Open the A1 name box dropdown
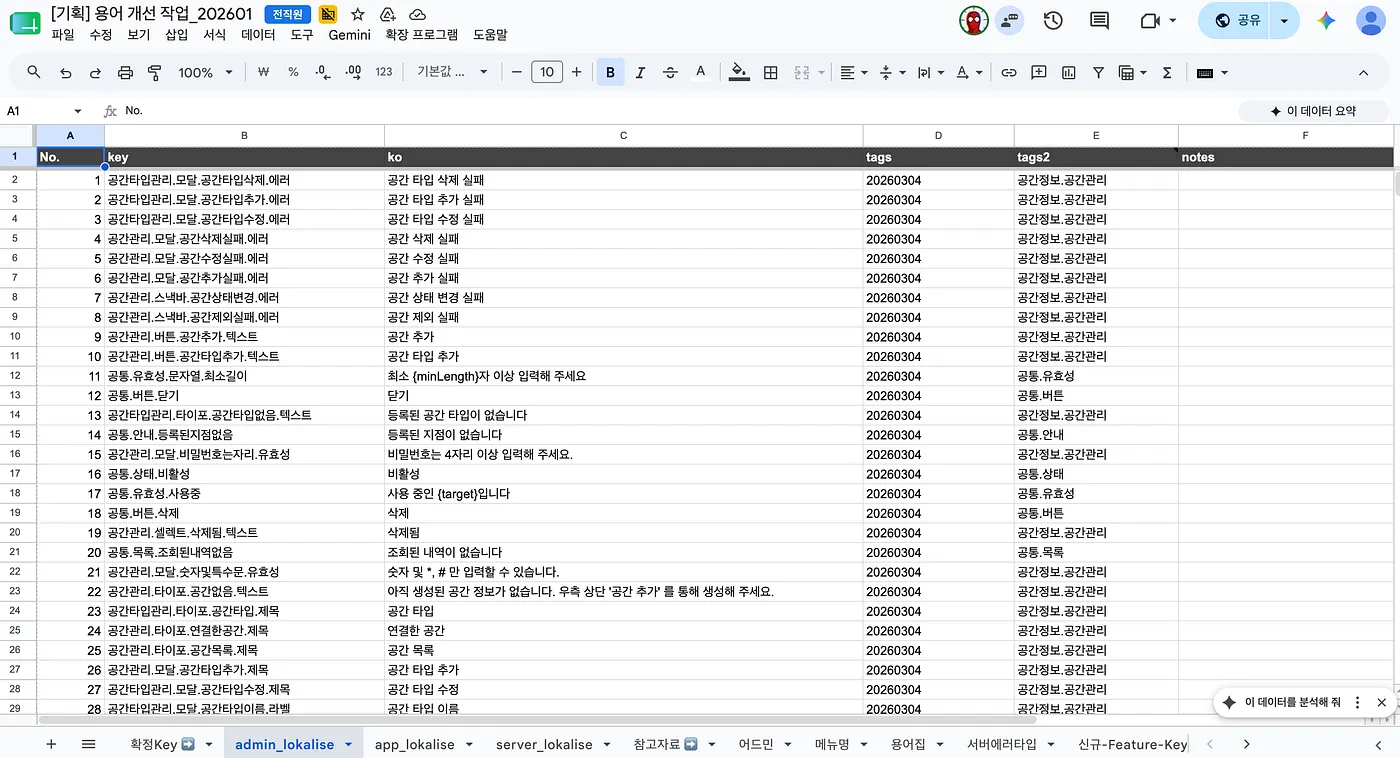1400x758 pixels. [78, 111]
